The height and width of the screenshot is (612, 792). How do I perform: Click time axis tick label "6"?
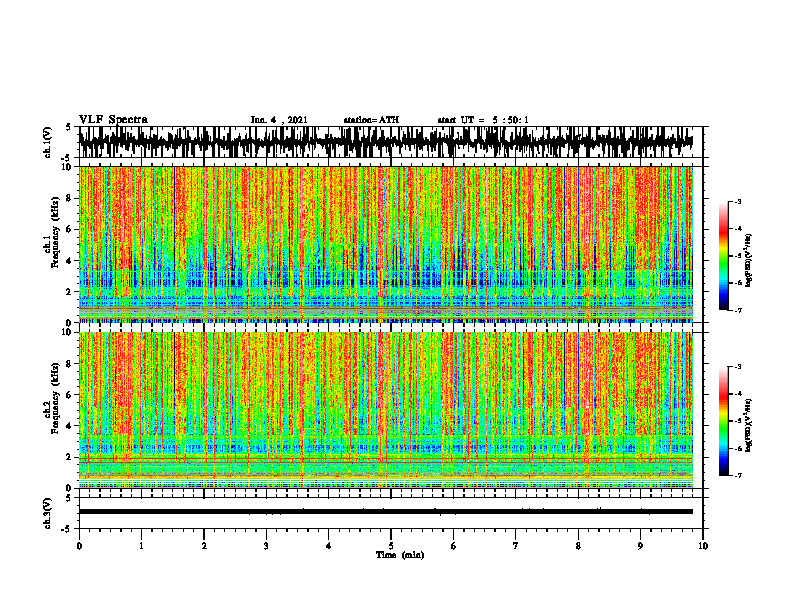coord(454,546)
